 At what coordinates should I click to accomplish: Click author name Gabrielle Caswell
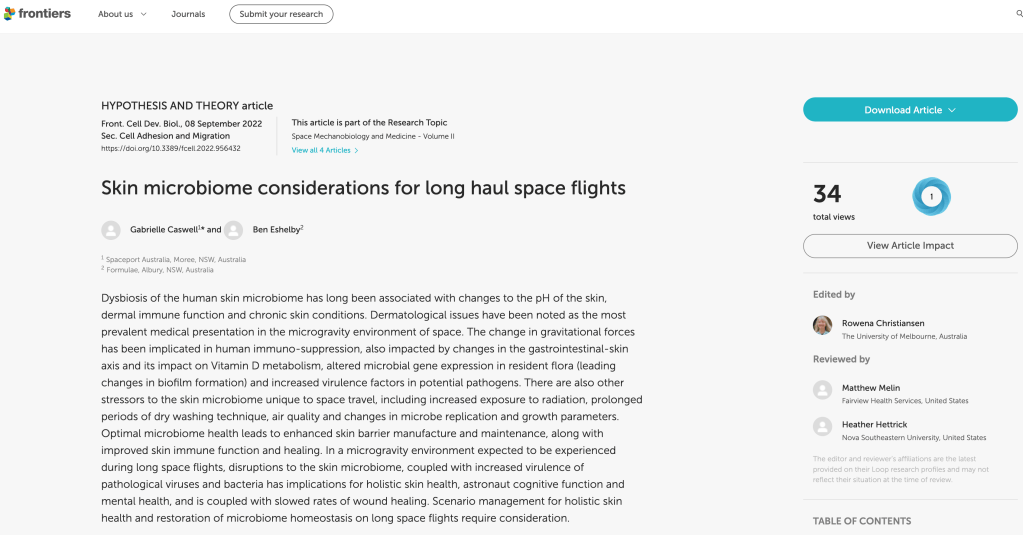point(163,230)
